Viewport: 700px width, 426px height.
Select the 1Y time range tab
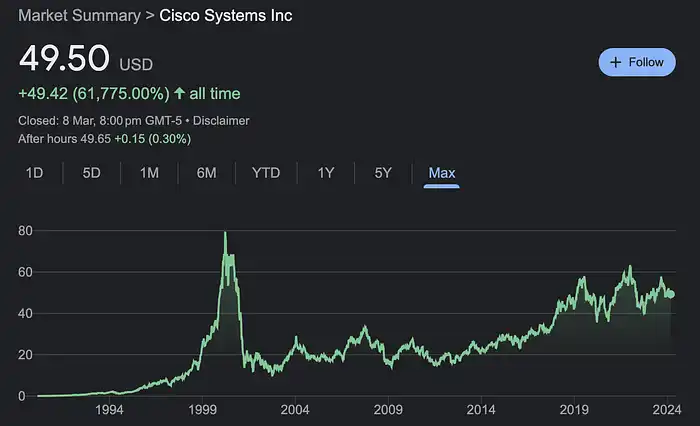pyautogui.click(x=326, y=173)
